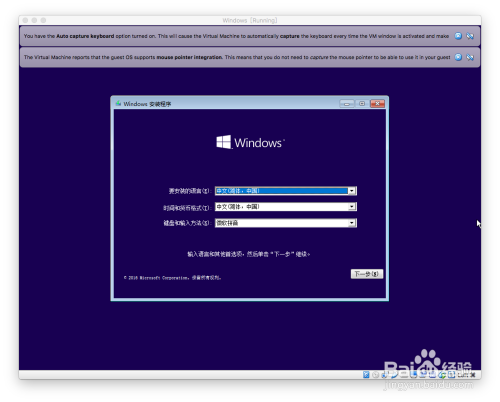This screenshot has height=402, width=500.
Task: Open details of Auto capture keyboard notification
Action: click(458, 36)
